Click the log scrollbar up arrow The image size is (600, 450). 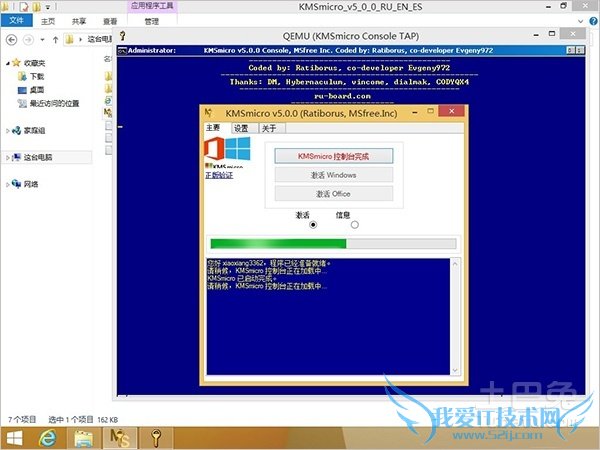[455, 264]
